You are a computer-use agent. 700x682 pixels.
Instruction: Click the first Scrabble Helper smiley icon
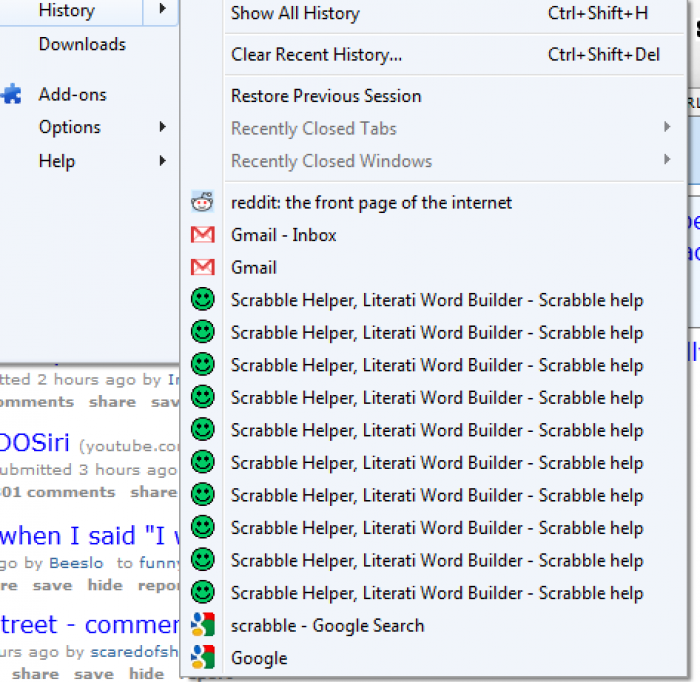[203, 300]
